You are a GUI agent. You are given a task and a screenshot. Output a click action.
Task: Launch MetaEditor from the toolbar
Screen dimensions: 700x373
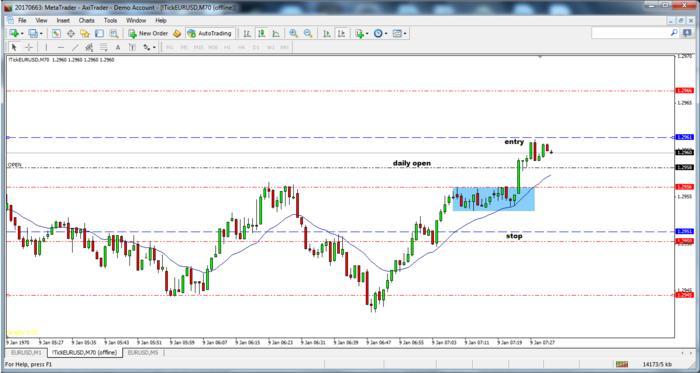(x=177, y=33)
